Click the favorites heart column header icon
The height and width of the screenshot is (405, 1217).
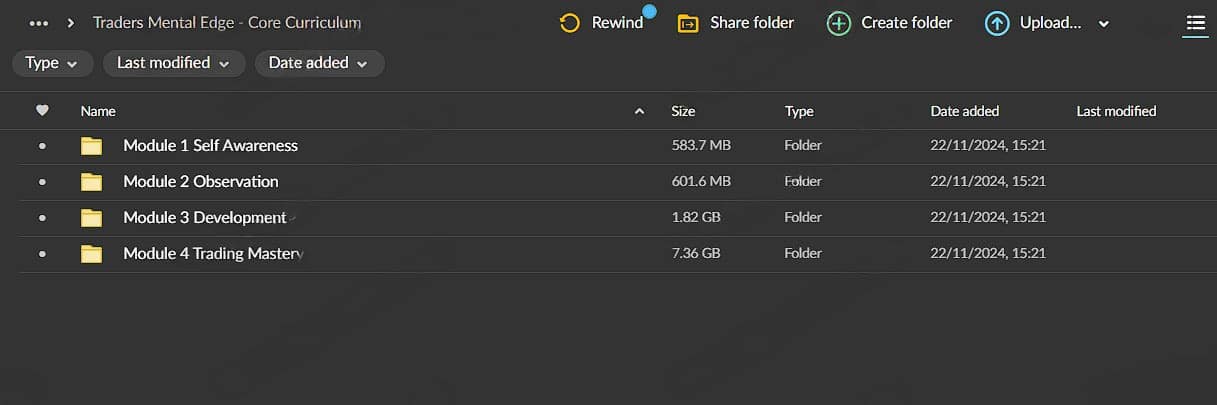(x=42, y=111)
